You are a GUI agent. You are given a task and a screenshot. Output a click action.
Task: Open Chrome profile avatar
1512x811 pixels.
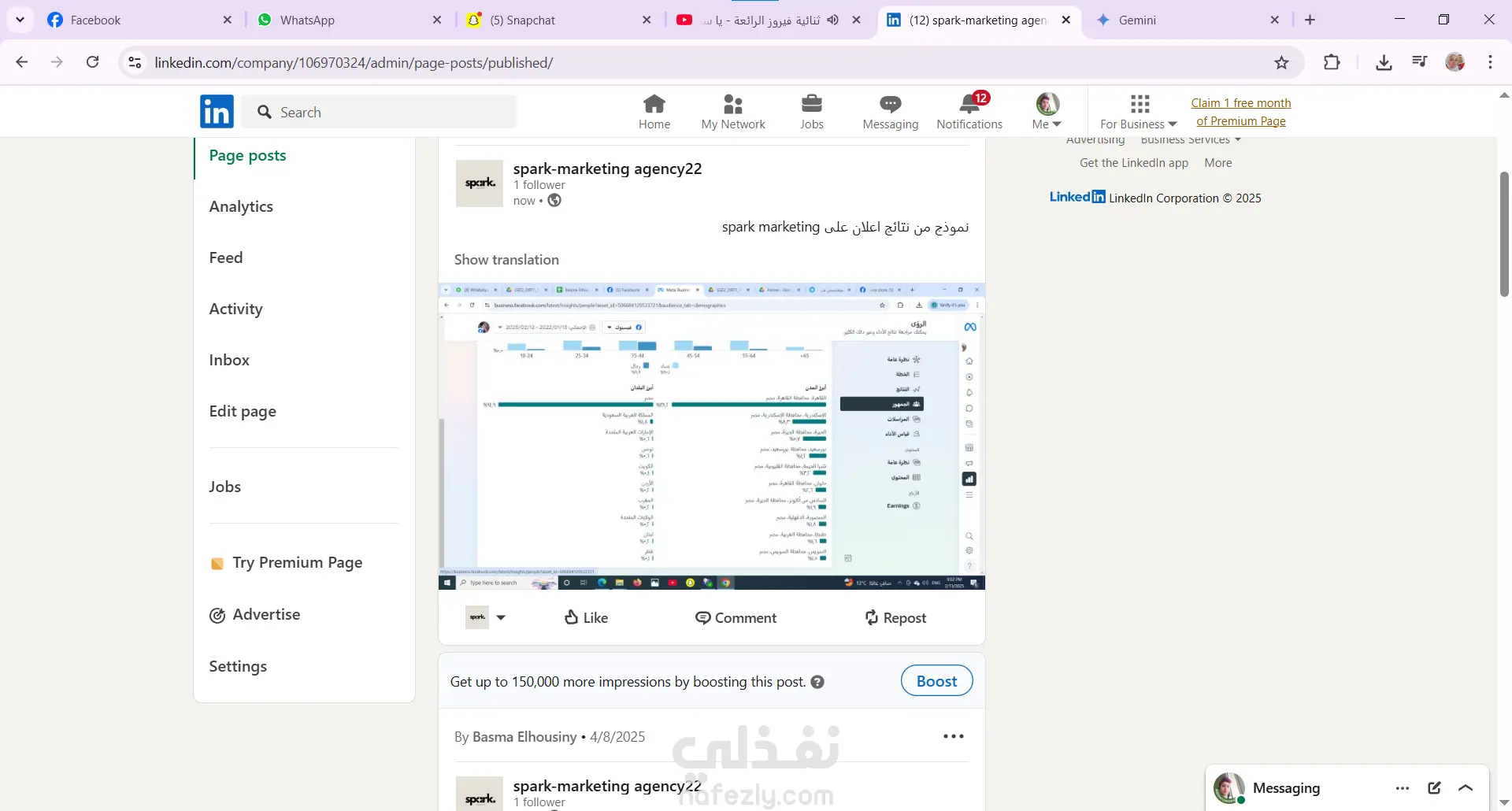(x=1455, y=62)
